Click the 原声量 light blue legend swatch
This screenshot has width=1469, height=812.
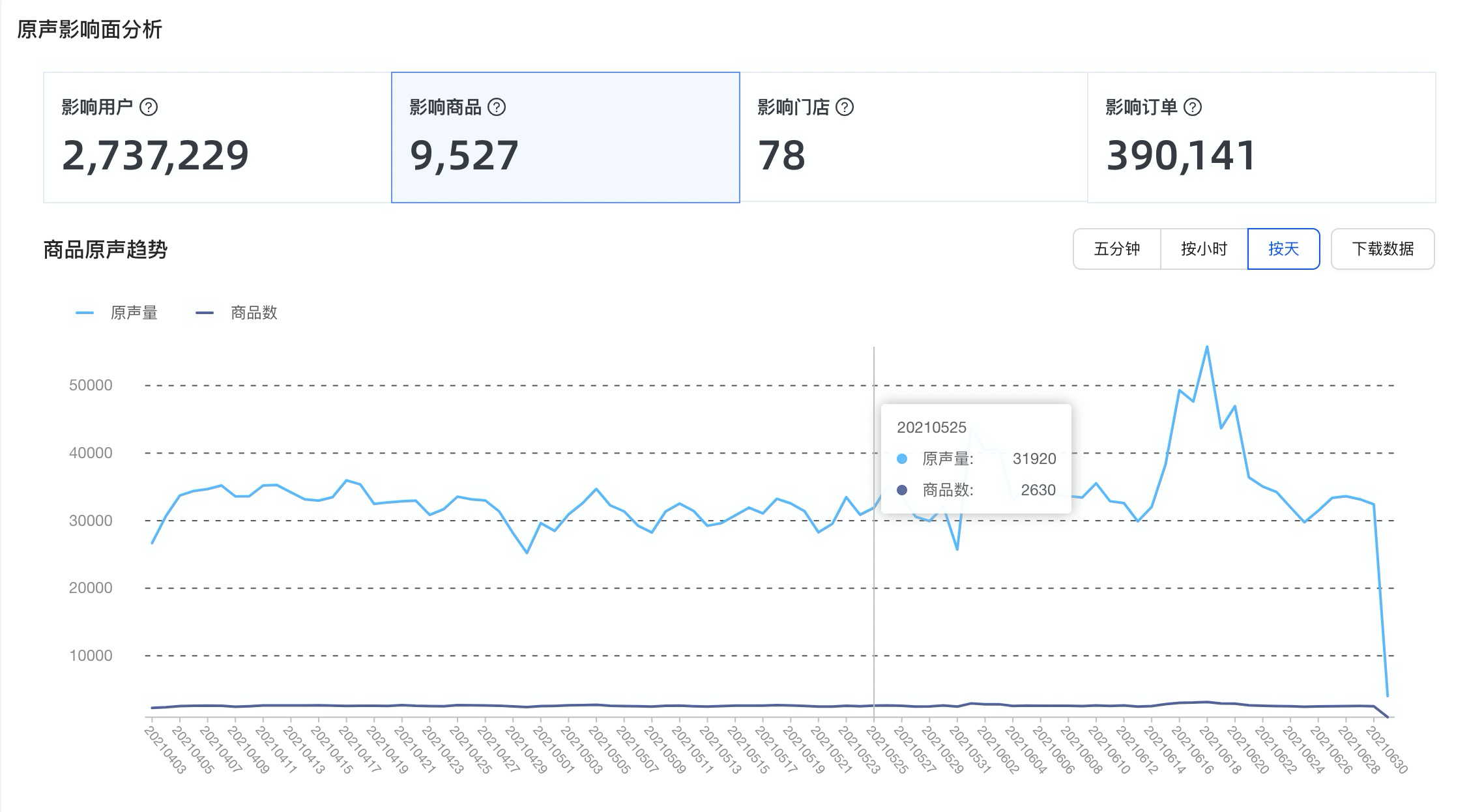(x=85, y=313)
